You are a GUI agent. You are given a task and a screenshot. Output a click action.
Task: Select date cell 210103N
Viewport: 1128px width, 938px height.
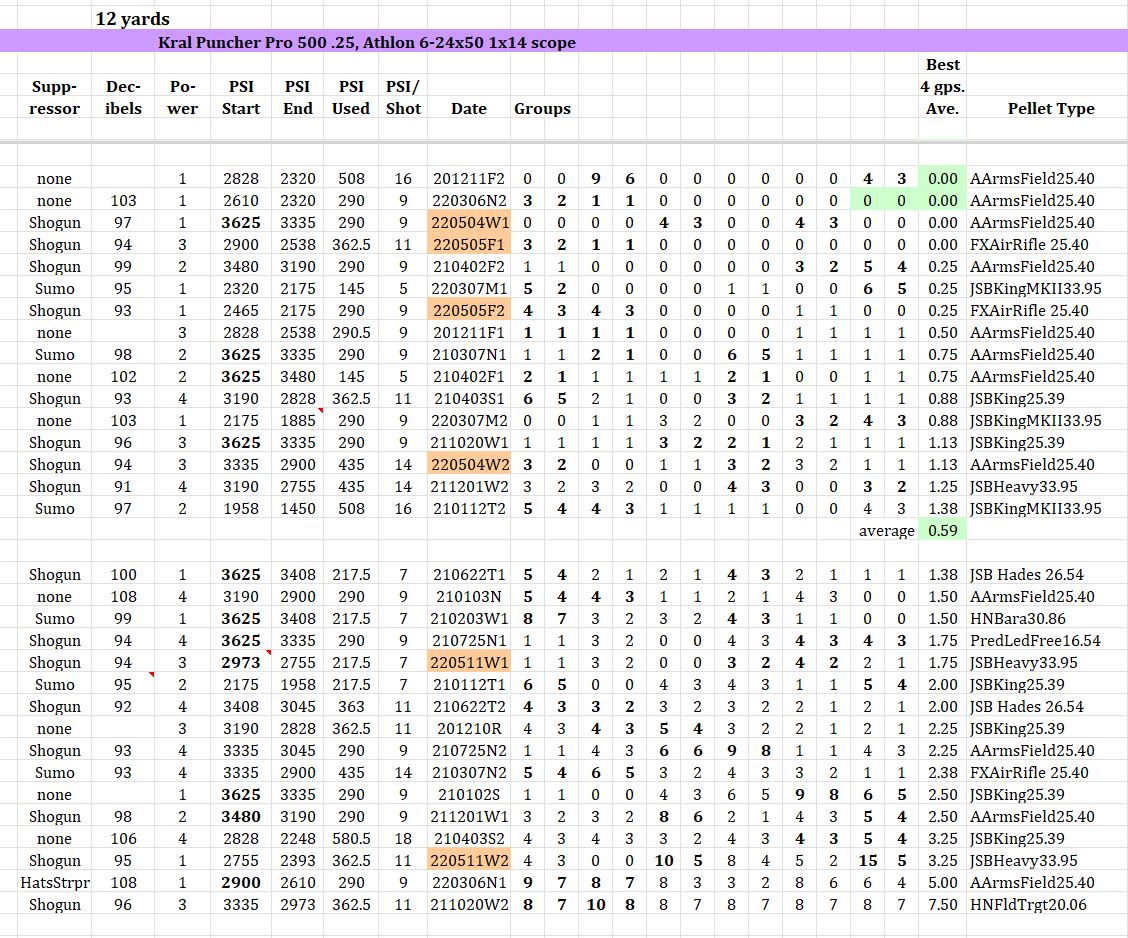point(469,596)
